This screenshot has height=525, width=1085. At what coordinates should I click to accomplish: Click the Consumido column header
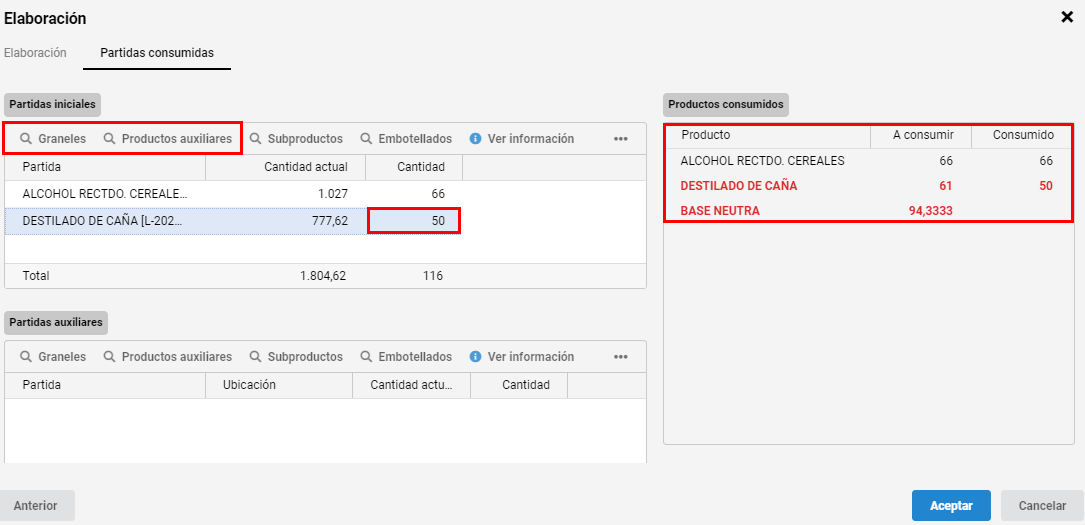coord(1022,135)
